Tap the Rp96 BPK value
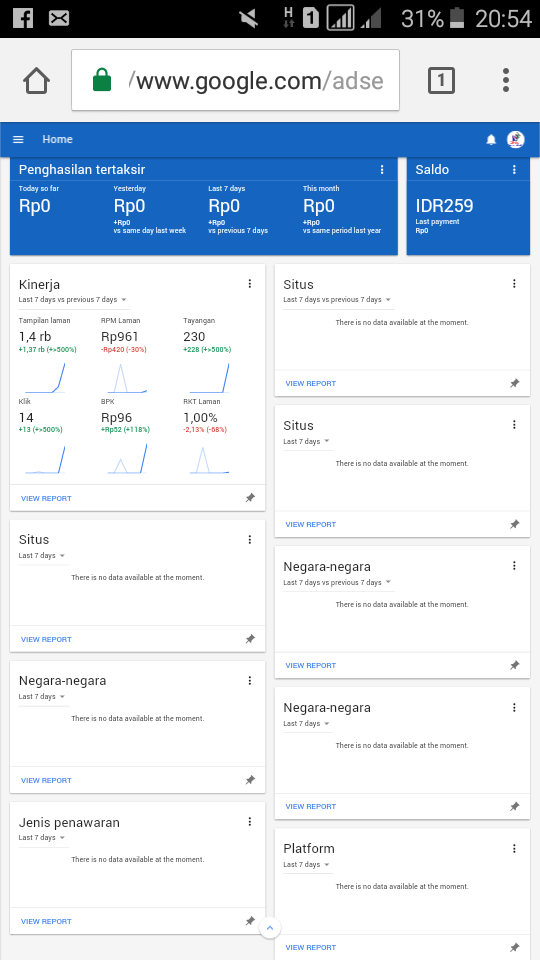The height and width of the screenshot is (960, 540). 116,418
